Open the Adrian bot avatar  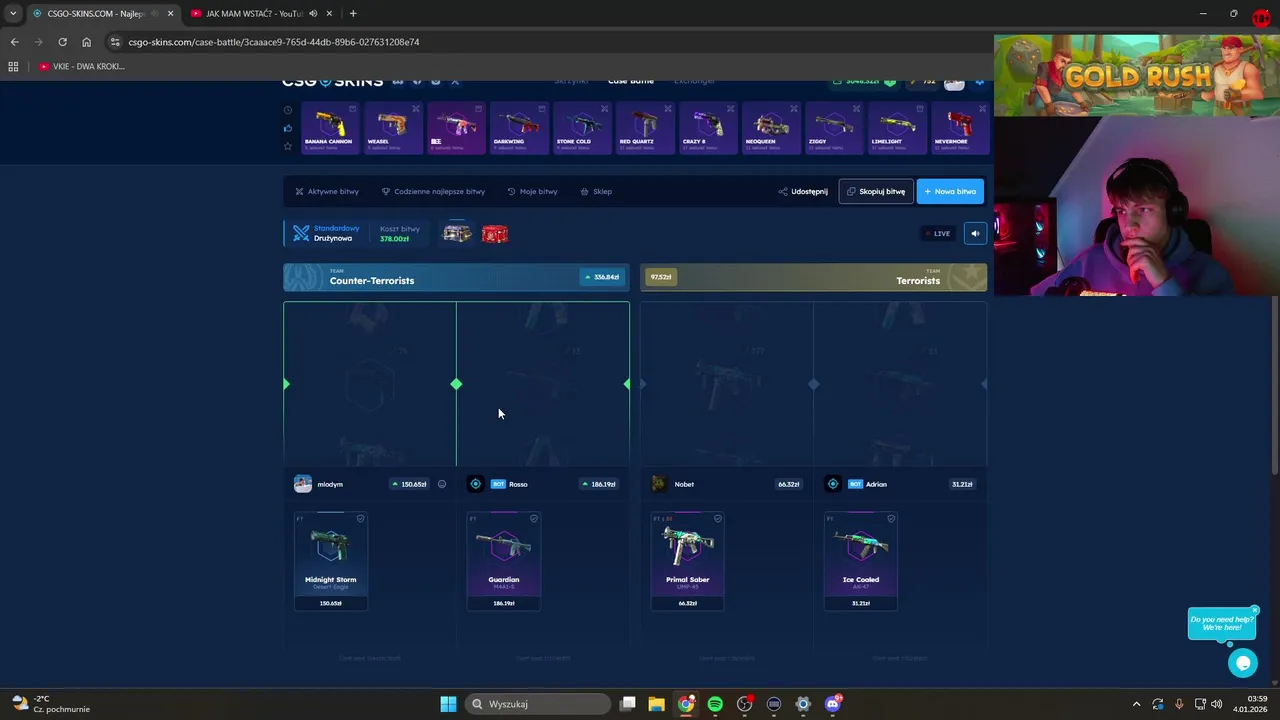tap(833, 484)
